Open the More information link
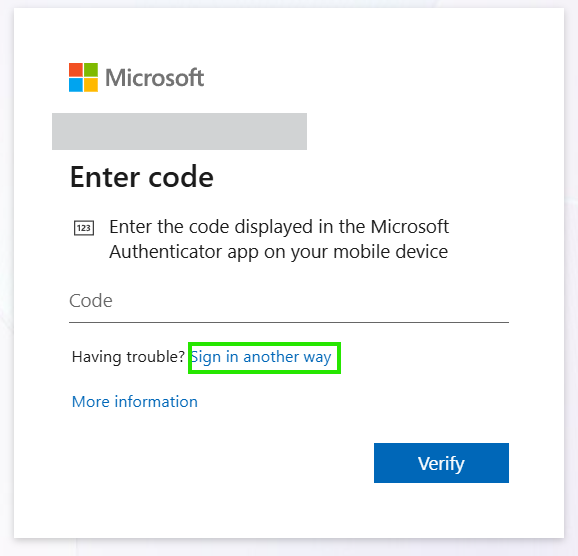Image resolution: width=578 pixels, height=556 pixels. coord(135,402)
